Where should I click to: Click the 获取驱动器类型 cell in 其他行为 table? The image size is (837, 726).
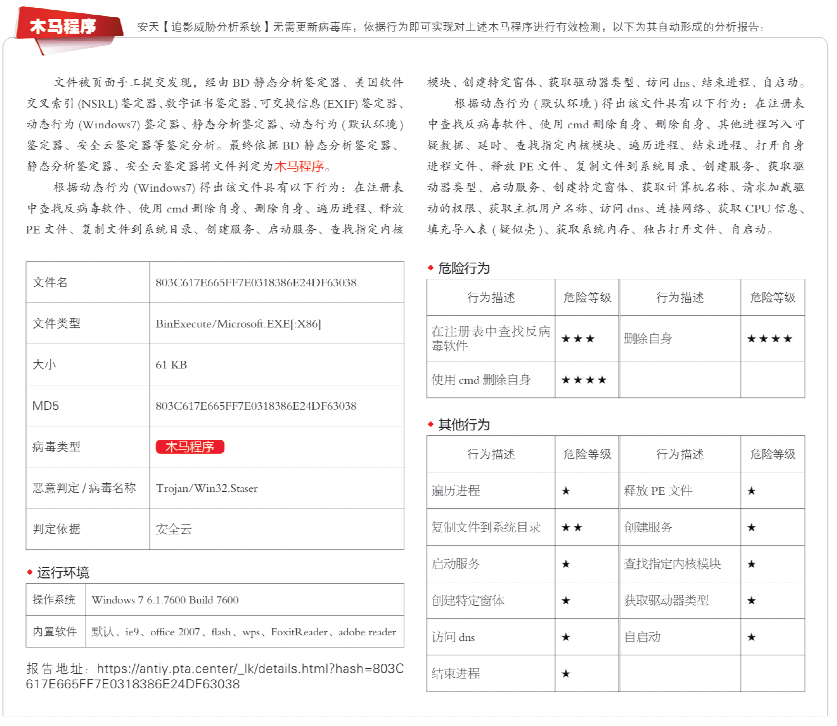[680, 601]
